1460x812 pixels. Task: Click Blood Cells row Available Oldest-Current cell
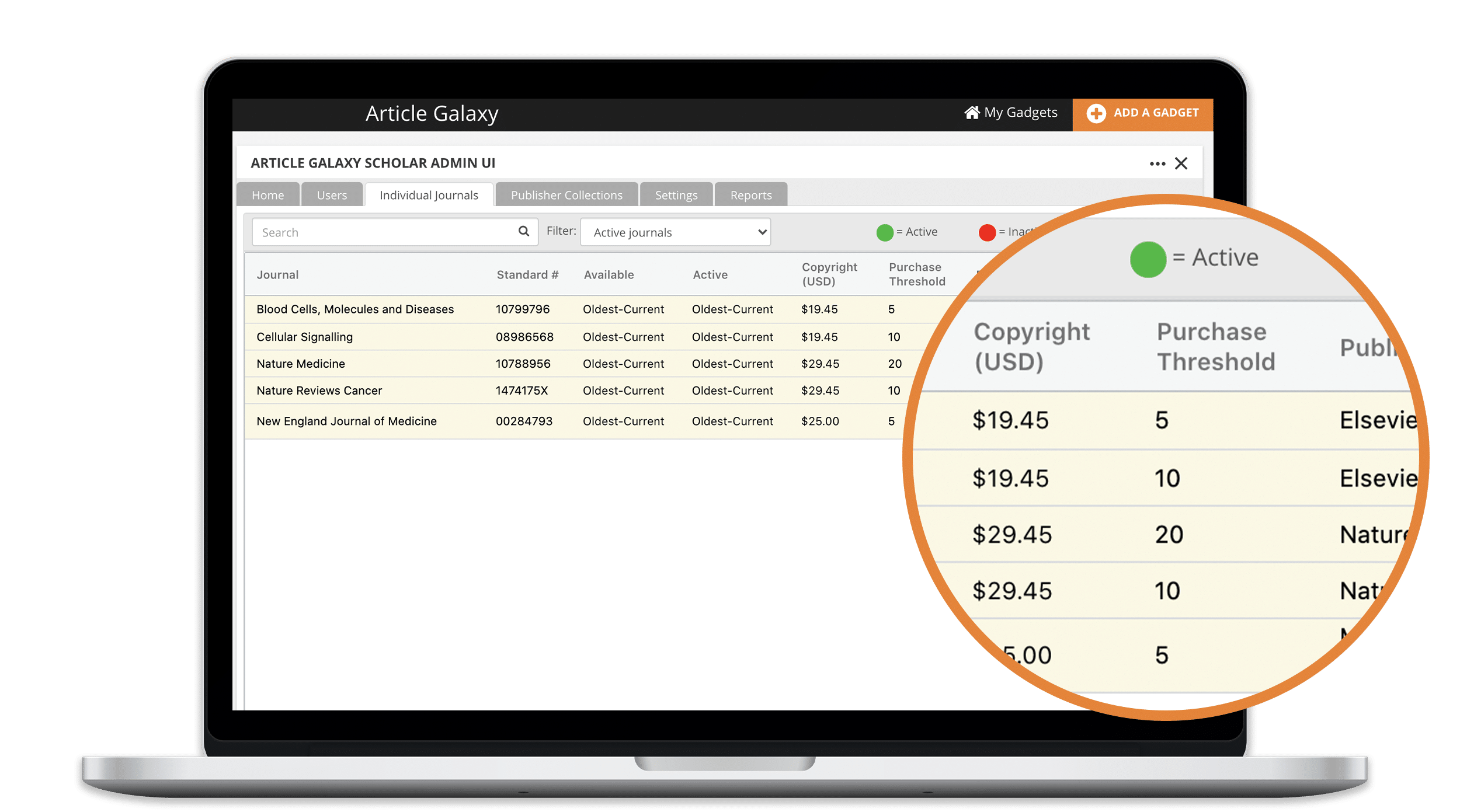click(624, 309)
